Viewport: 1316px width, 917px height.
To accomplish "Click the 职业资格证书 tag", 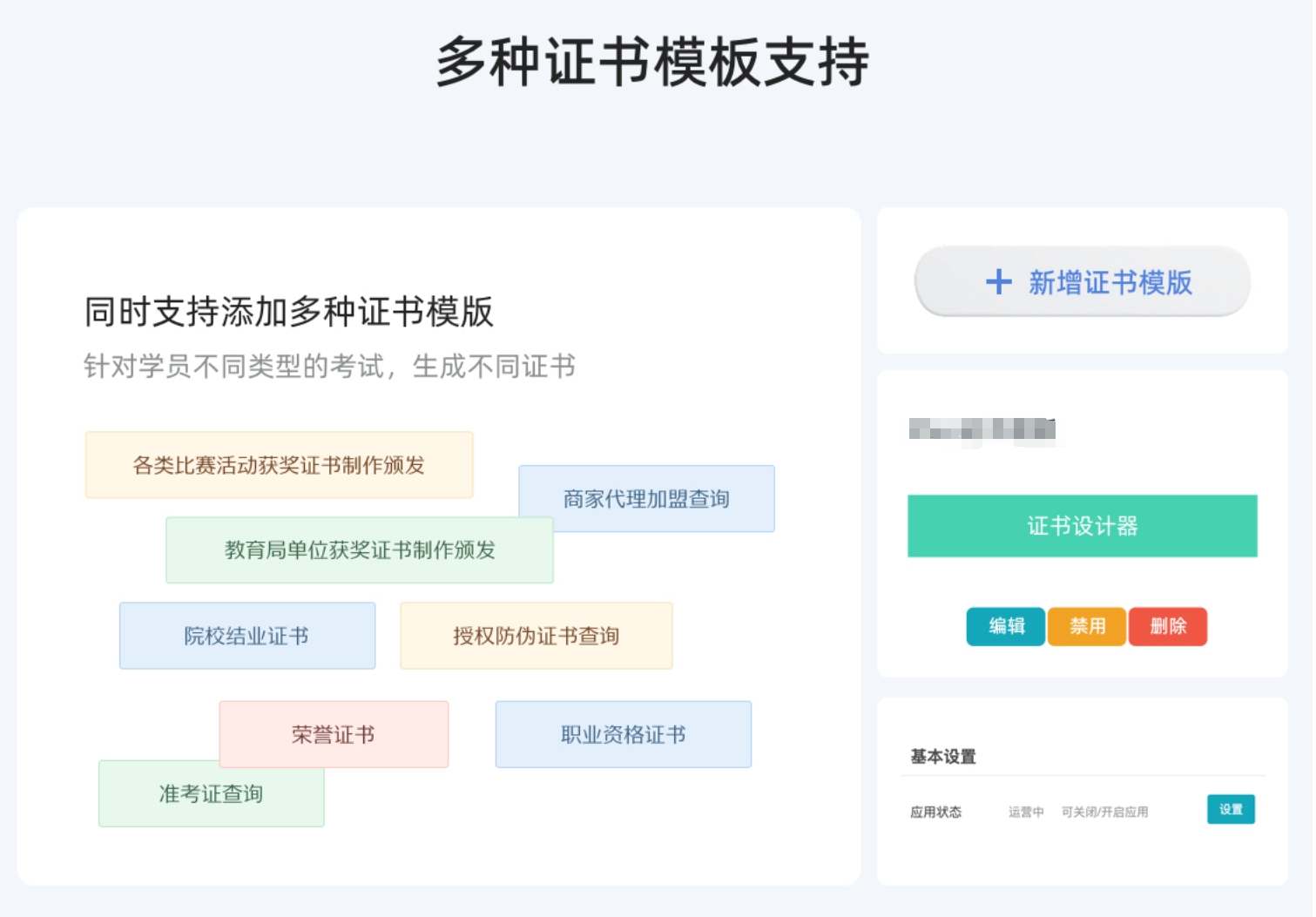I will [623, 735].
